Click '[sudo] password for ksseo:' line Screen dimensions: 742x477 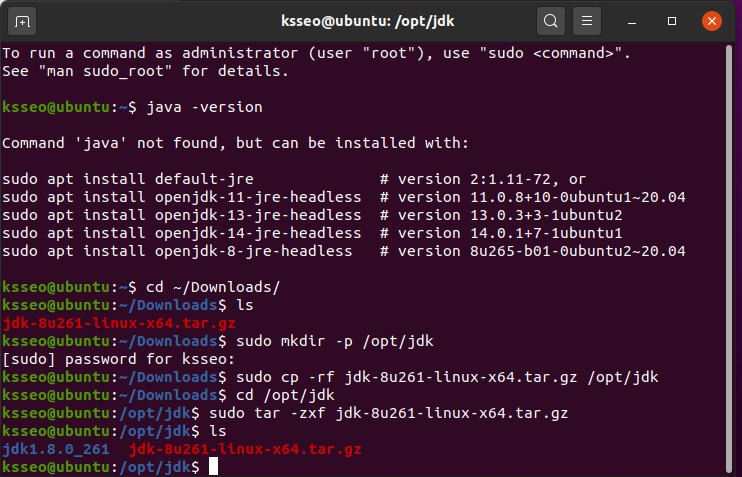(x=119, y=359)
